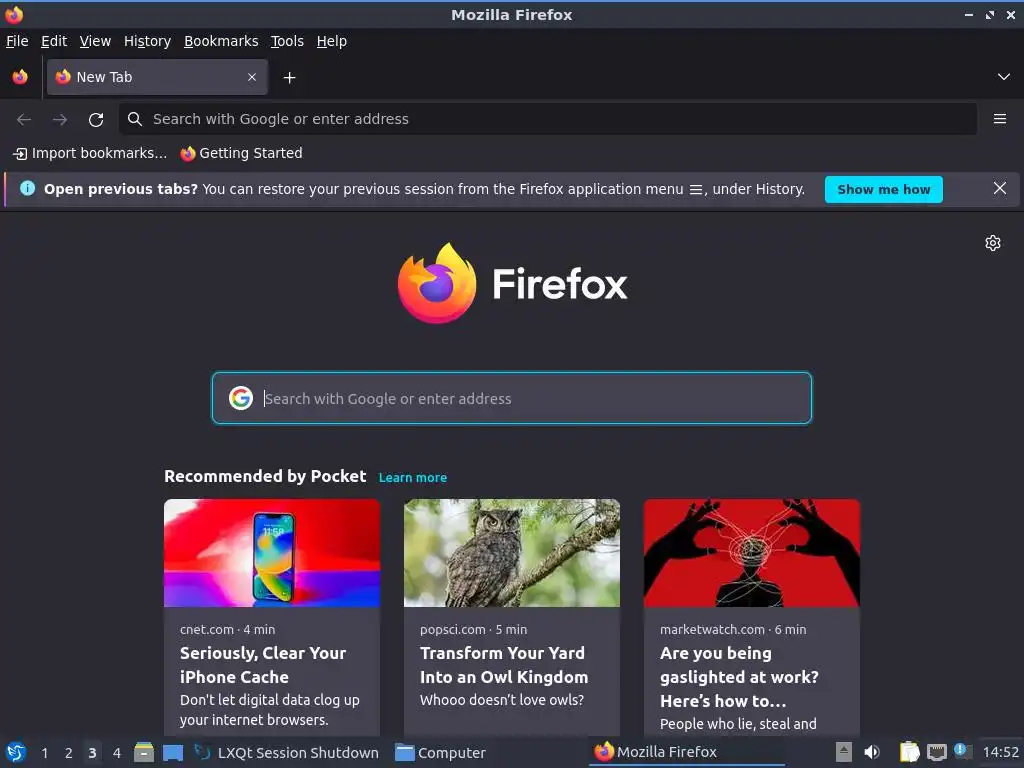Click Show me how button
Viewport: 1024px width, 768px height.
tap(884, 189)
